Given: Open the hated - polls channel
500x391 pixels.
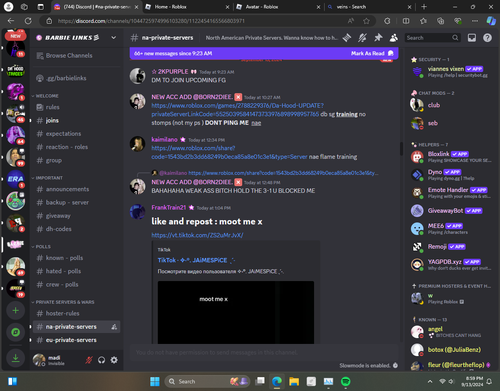Looking at the screenshot, I should point(76,271).
